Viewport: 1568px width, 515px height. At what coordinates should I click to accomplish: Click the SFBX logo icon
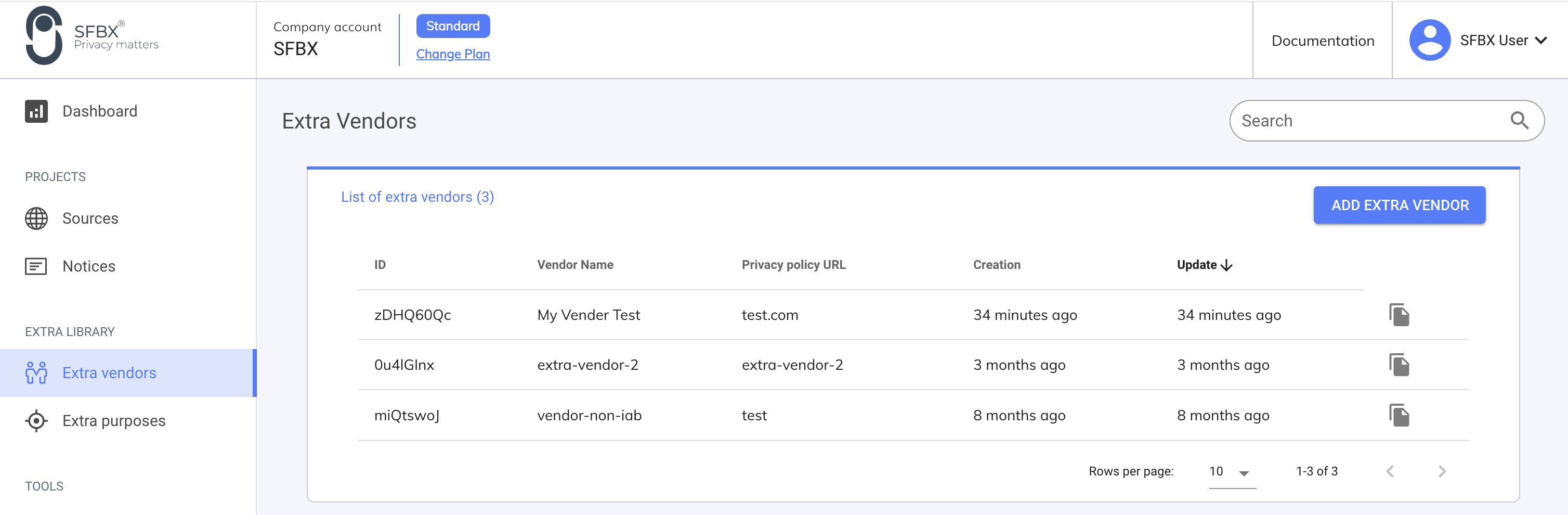pyautogui.click(x=44, y=36)
